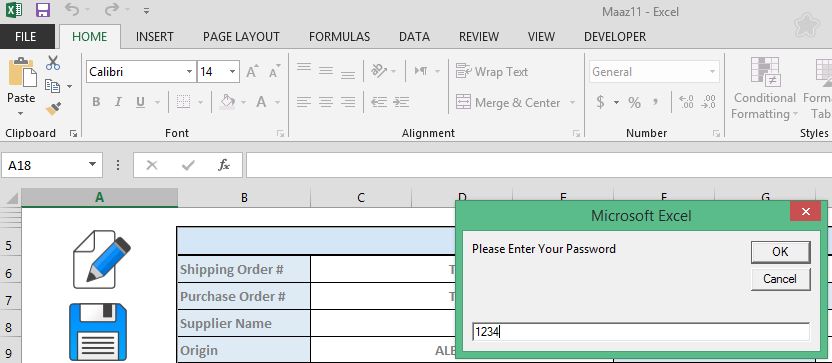
Task: Open the Underline style dropdown arrow
Action: (x=158, y=102)
